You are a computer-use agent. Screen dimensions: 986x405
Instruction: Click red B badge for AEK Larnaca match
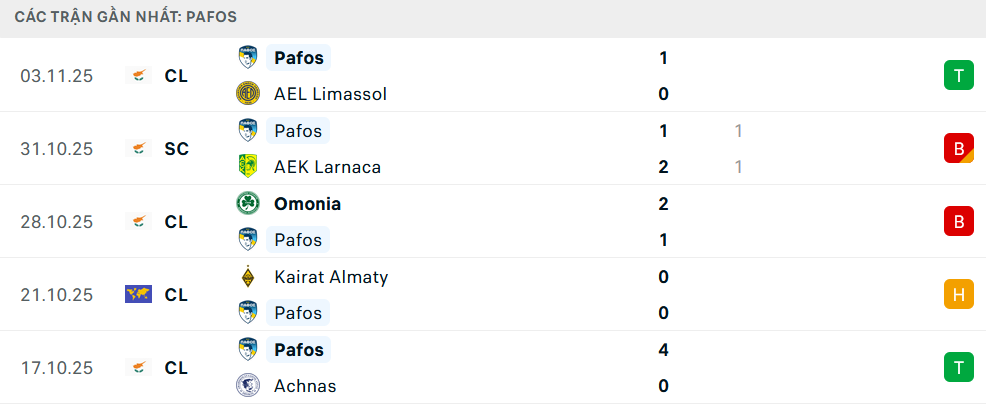click(958, 149)
